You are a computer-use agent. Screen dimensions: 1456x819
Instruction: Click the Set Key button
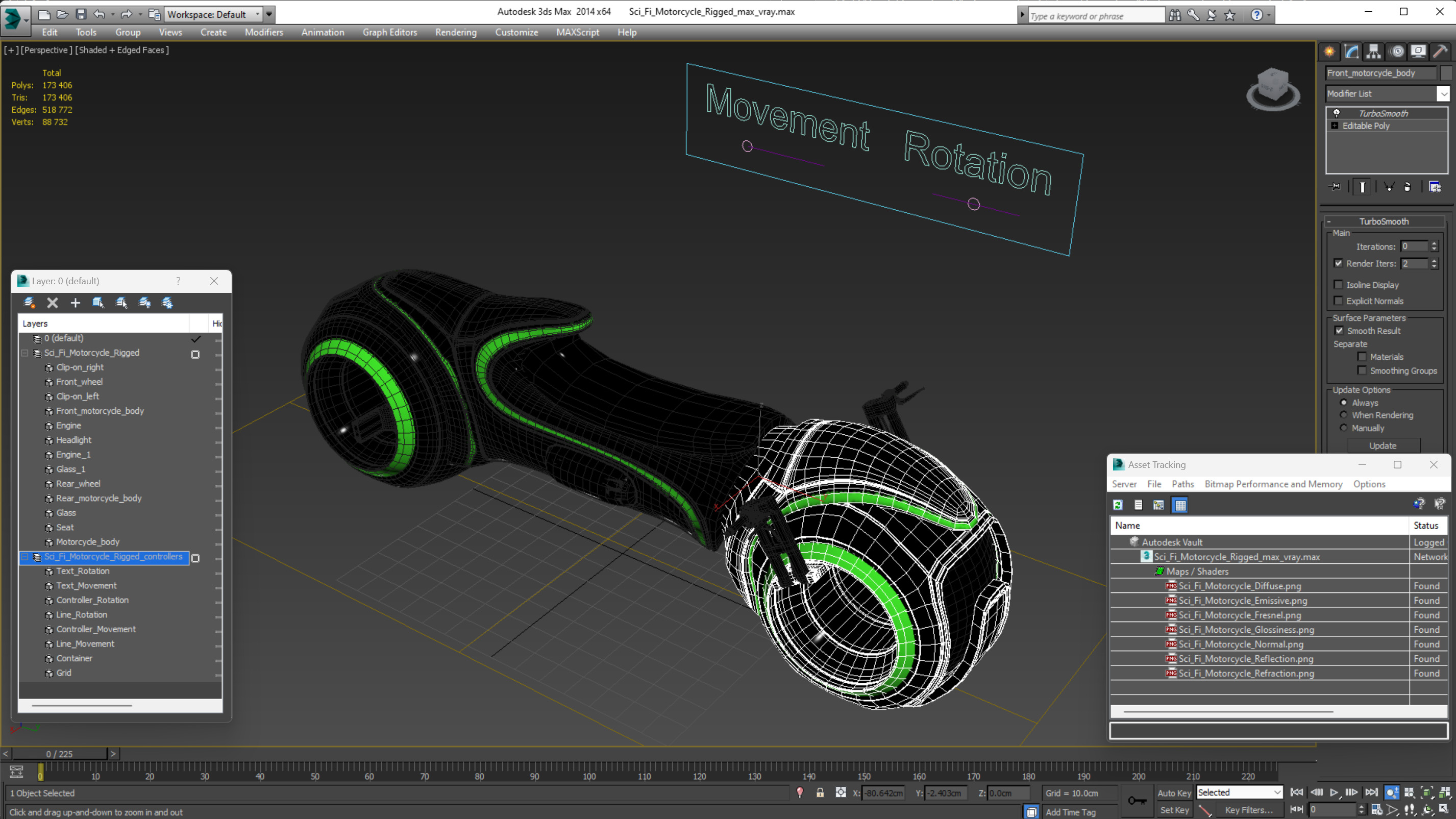[x=1174, y=810]
